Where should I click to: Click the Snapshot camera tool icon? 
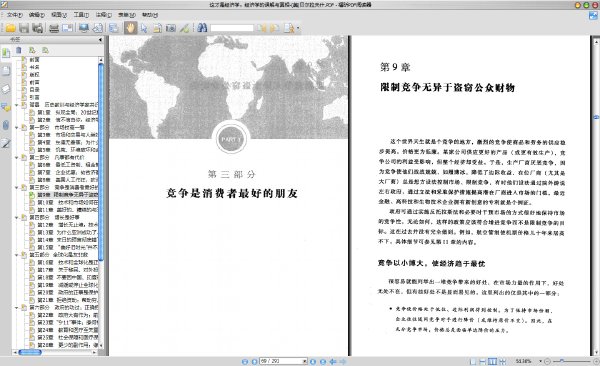[x=171, y=28]
